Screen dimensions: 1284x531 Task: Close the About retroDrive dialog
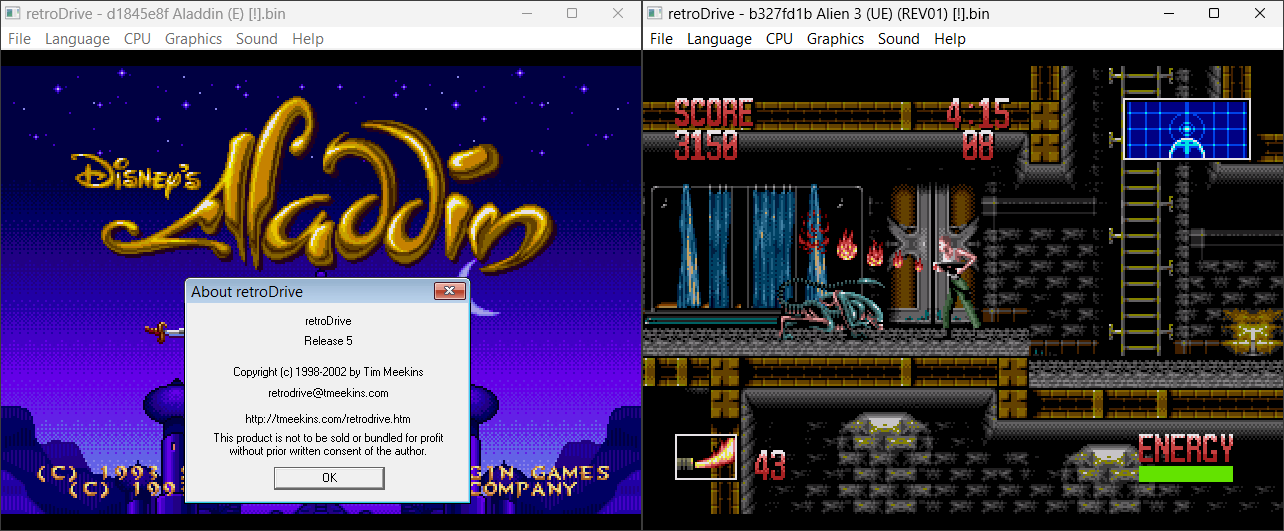click(x=450, y=291)
